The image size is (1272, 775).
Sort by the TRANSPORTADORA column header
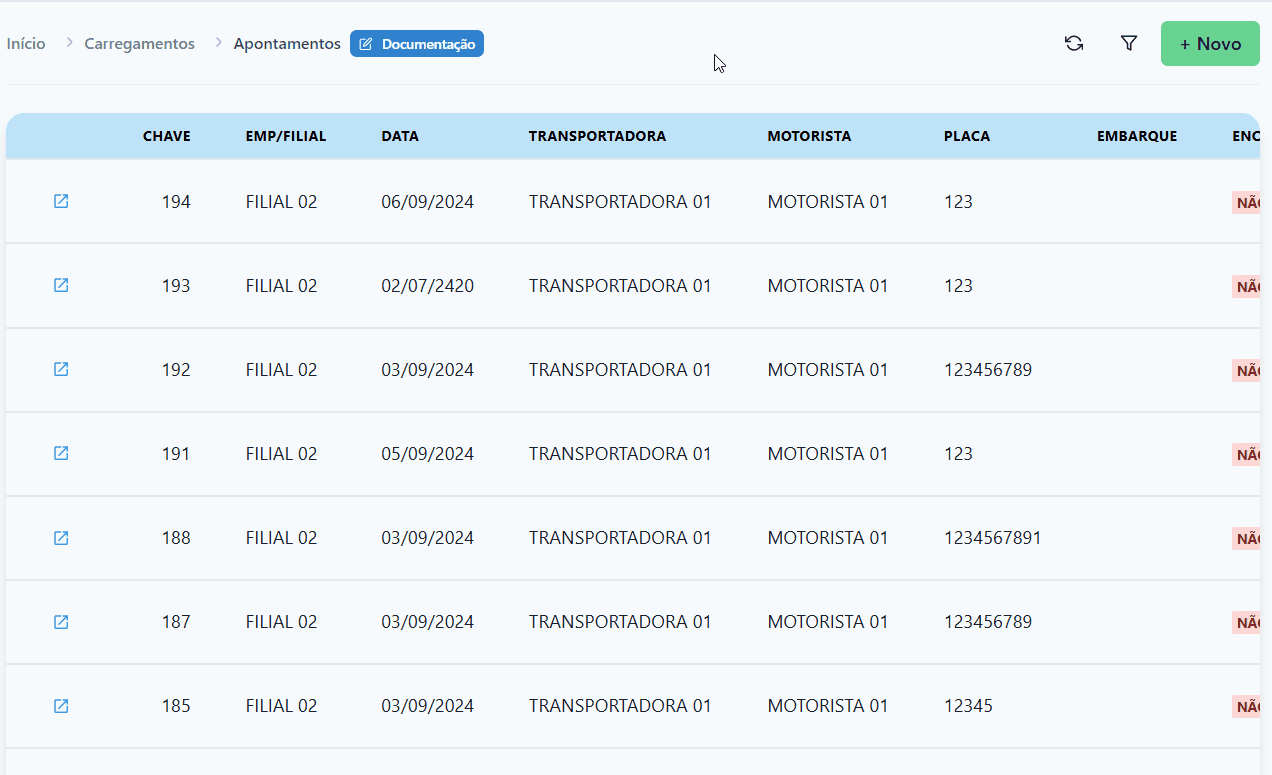597,136
